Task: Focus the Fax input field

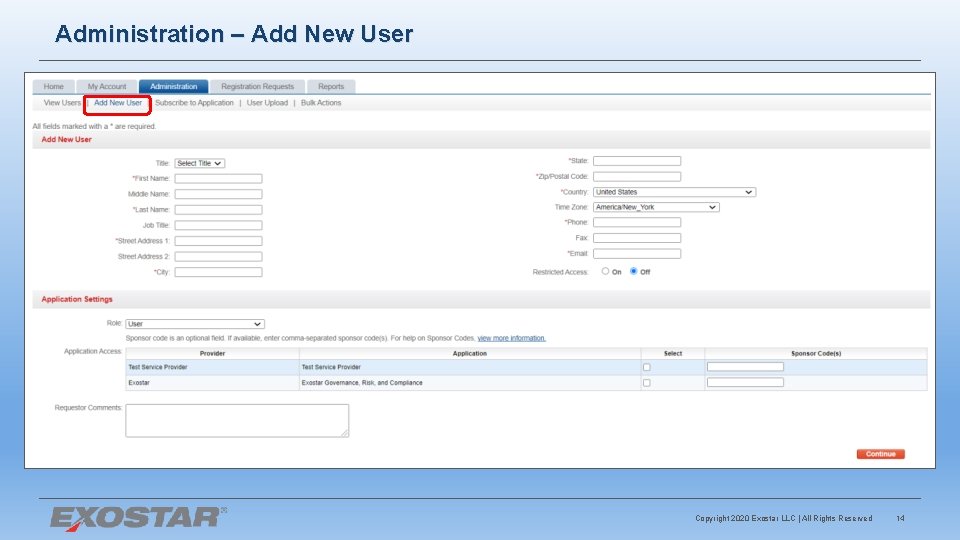Action: pos(637,238)
